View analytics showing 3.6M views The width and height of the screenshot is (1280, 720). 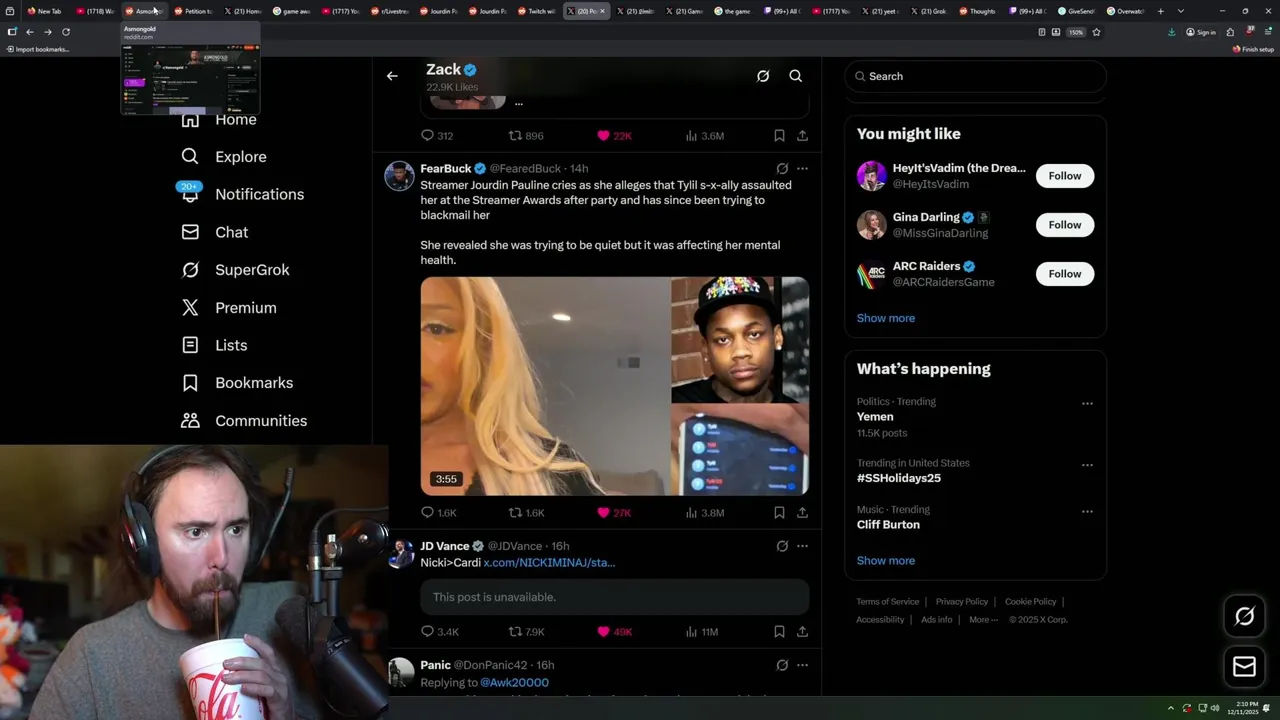tap(704, 136)
